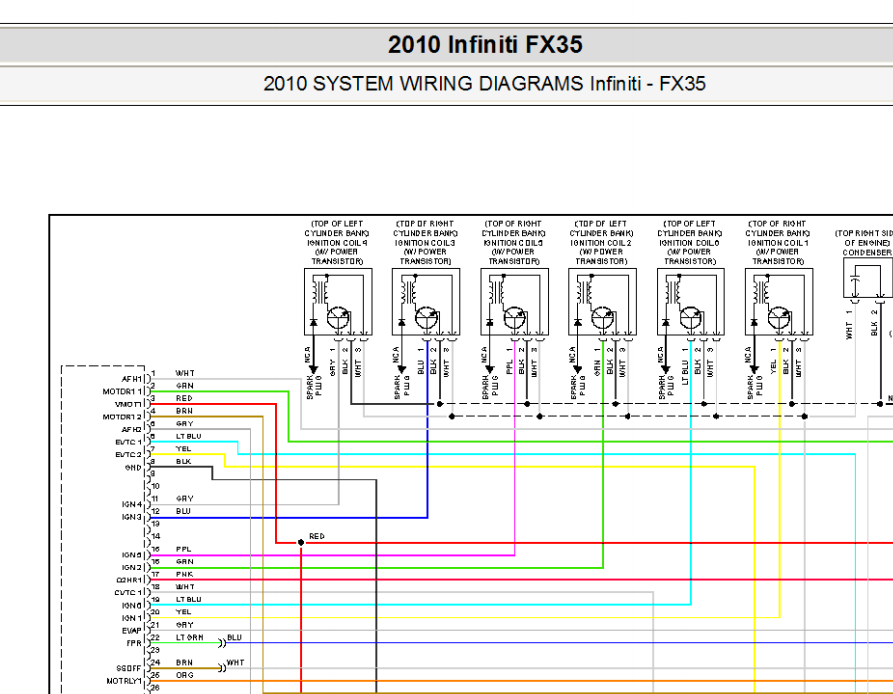
Task: Click the "IGNITION COIL 3" component label
Action: pos(425,243)
